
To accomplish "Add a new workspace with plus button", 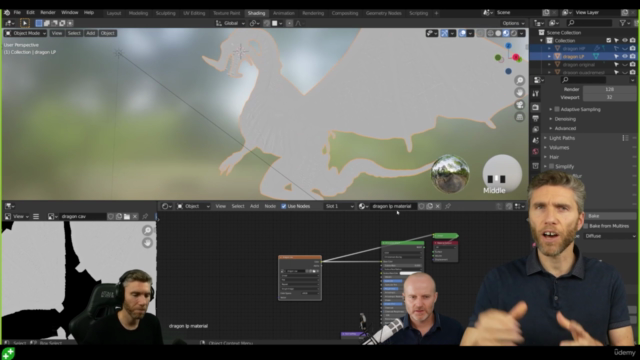I will [436, 13].
